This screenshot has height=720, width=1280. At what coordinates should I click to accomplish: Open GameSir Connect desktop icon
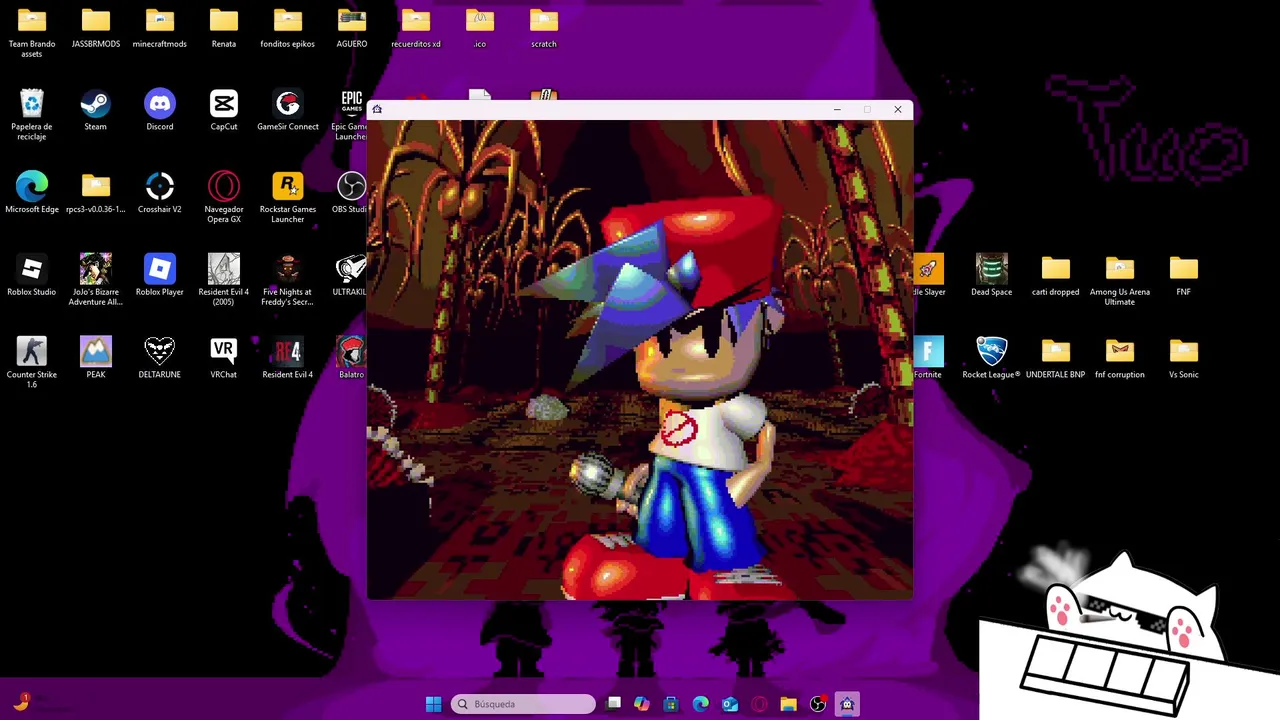pos(287,110)
